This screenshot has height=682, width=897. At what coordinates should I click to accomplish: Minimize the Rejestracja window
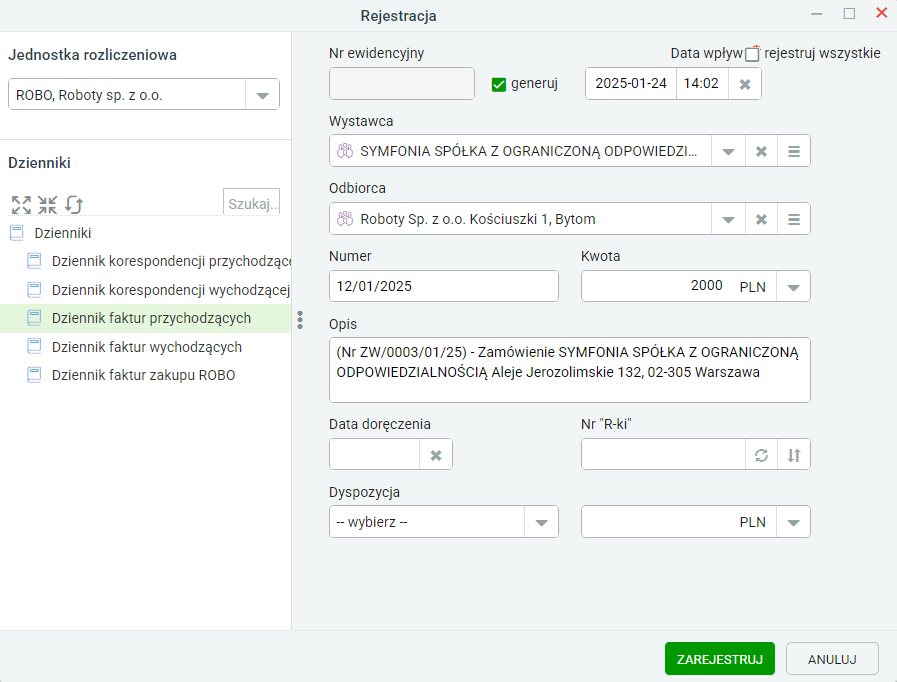coord(817,14)
